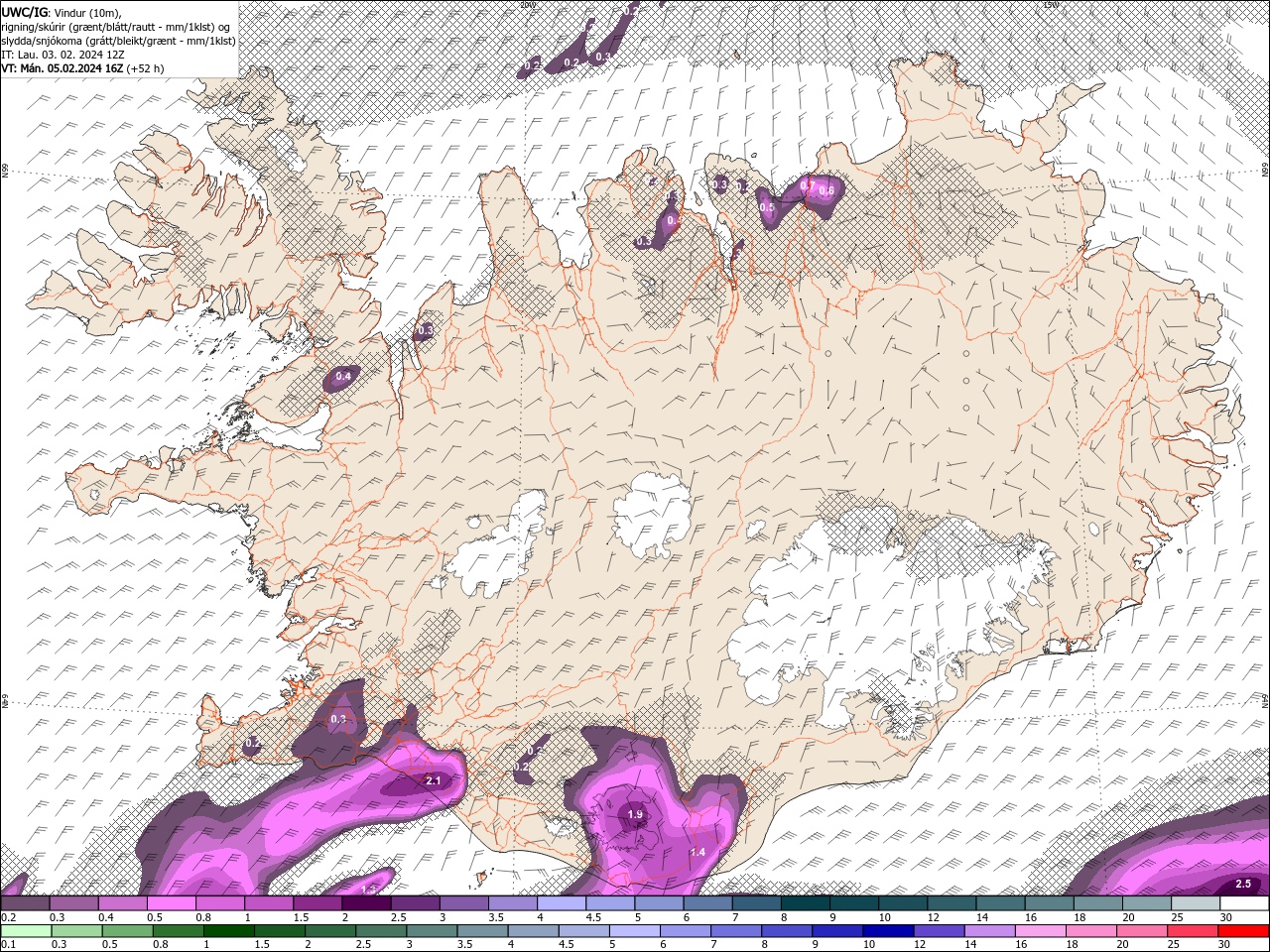Click the '0.2' number label on upper scale
The image size is (1270, 952).
pos(9,917)
